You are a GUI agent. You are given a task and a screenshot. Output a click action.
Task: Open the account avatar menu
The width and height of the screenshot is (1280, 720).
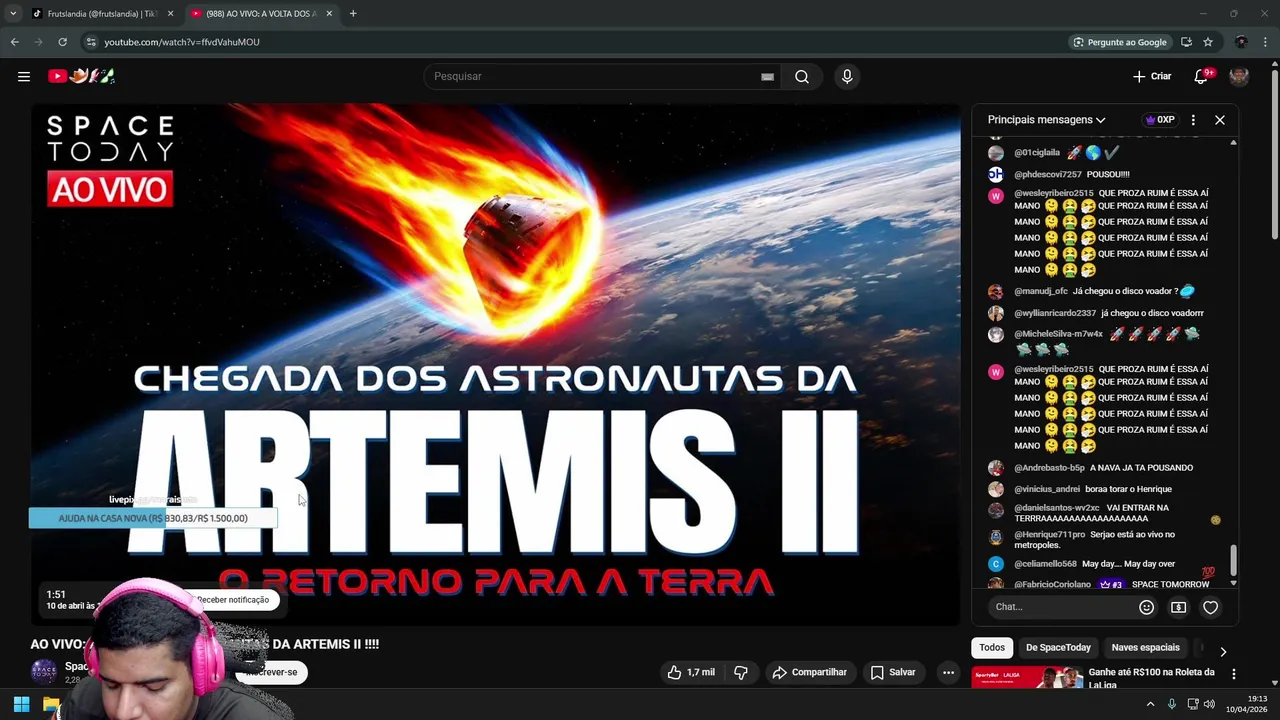[1239, 76]
